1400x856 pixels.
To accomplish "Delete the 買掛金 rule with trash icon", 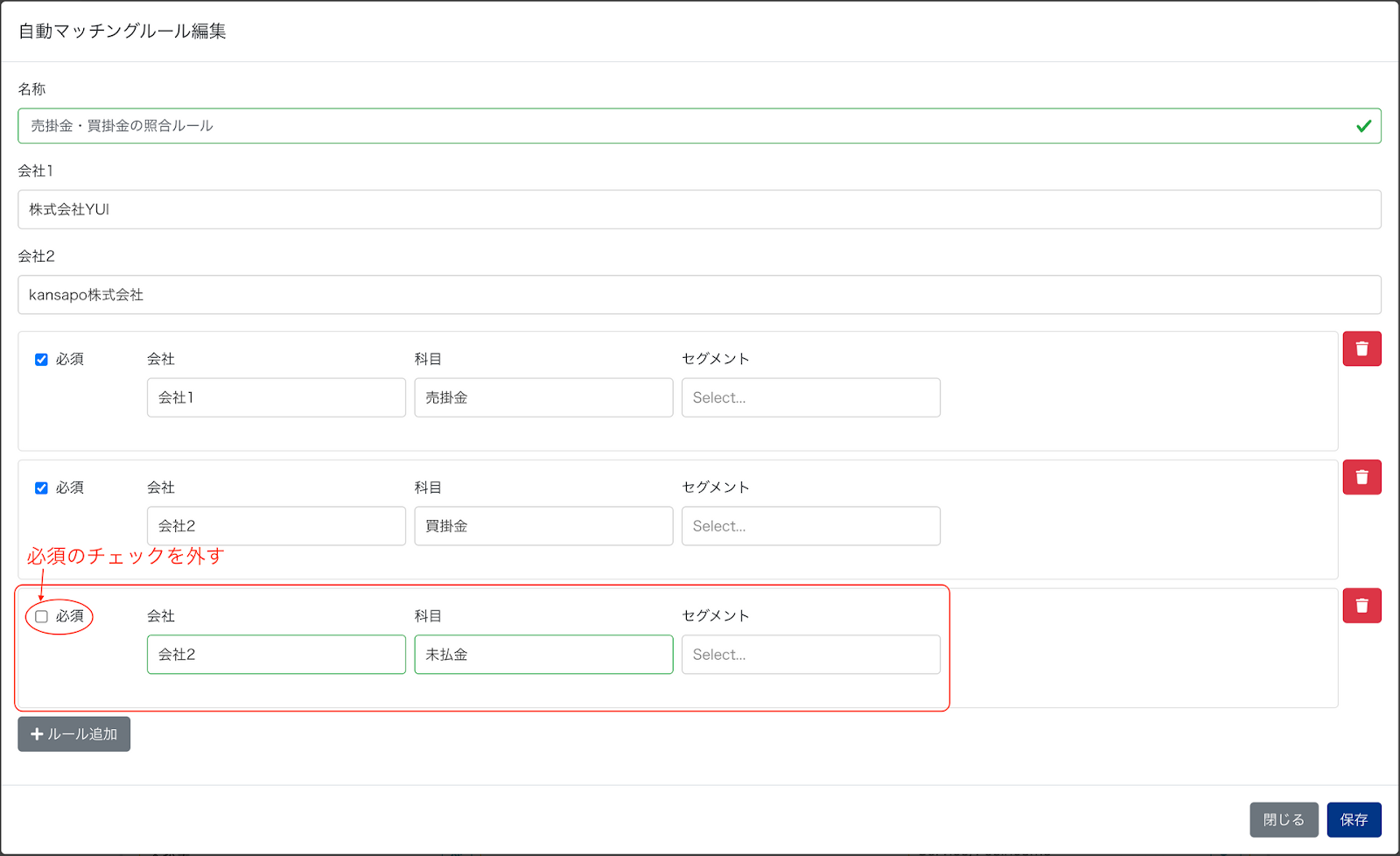I will [1361, 477].
